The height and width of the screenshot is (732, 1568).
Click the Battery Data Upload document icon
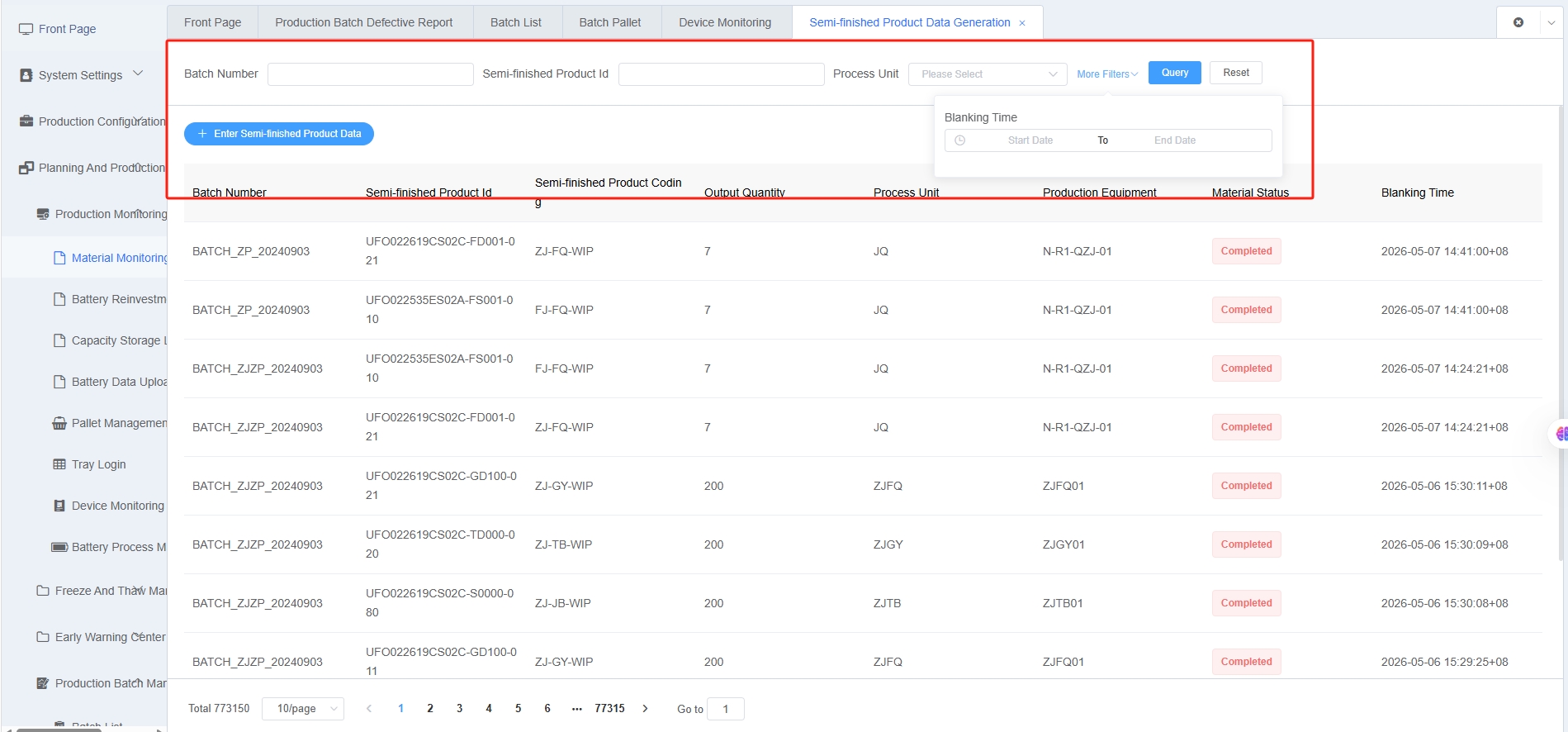coord(59,382)
